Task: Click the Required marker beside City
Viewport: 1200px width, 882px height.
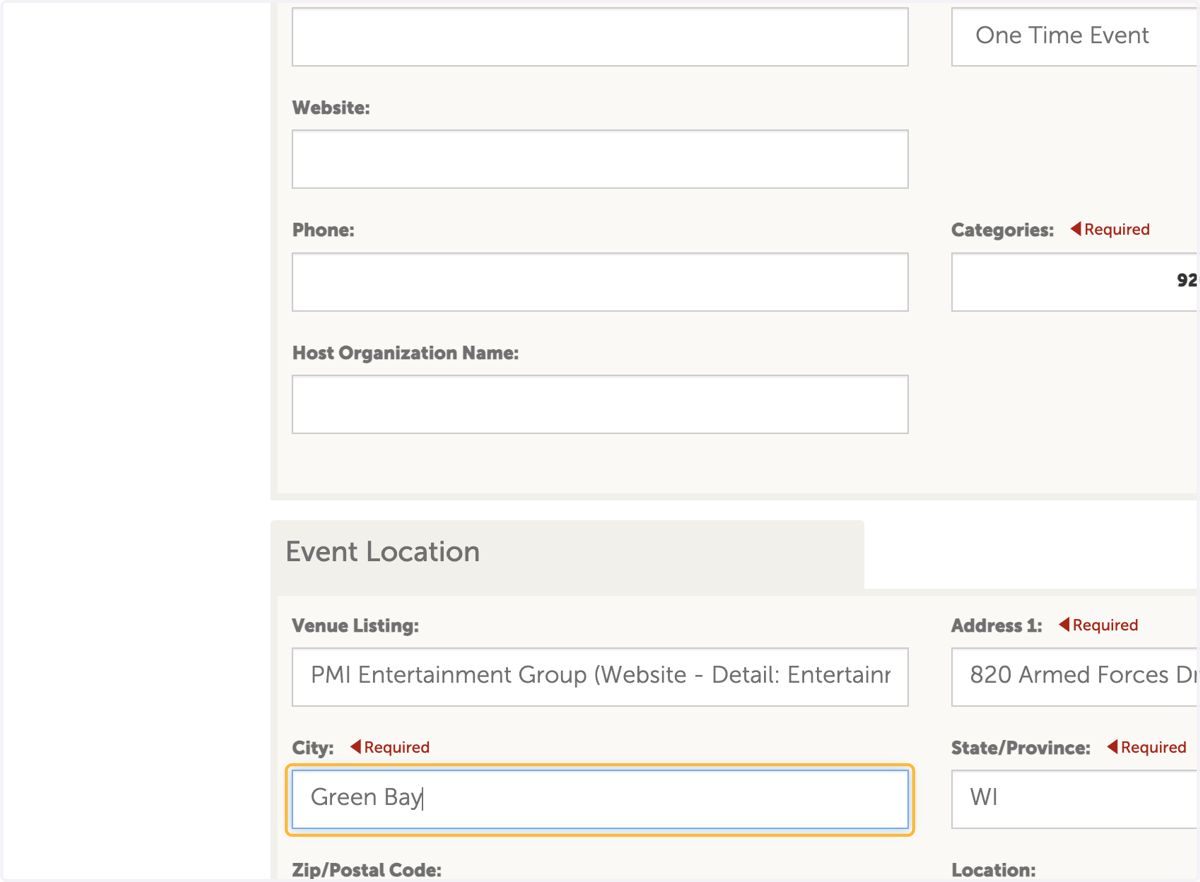Action: (x=390, y=747)
